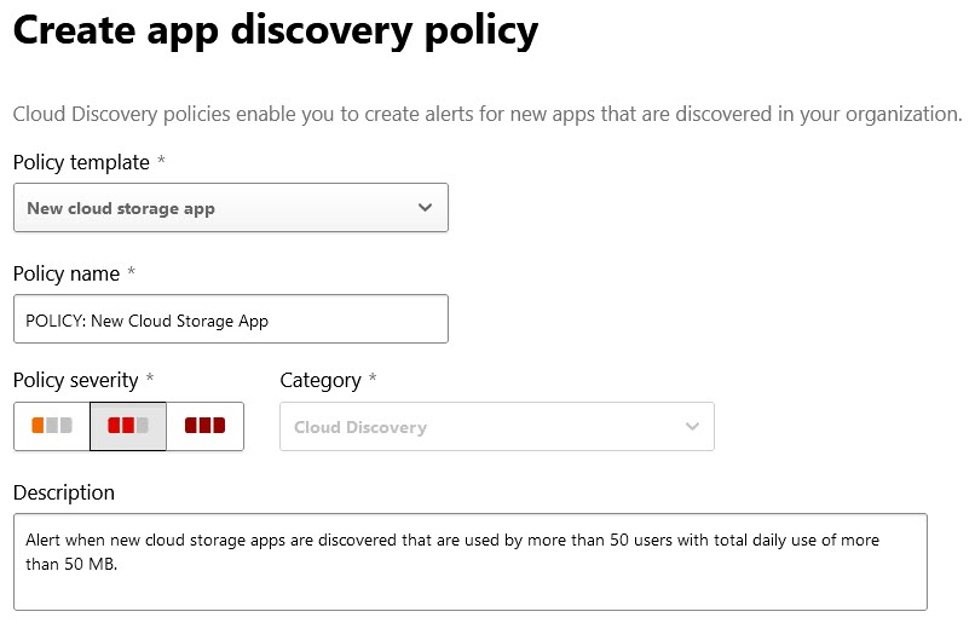975x623 pixels.
Task: Select the low severity indicator
Action: click(x=51, y=426)
